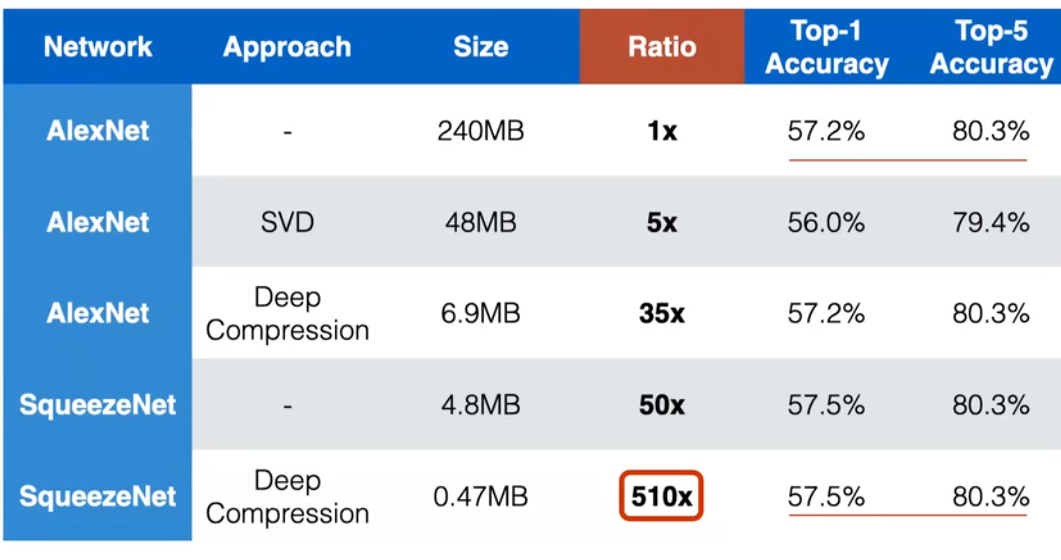Select the Top-5 Accuracy header
Viewport: 1061px width, 560px height.
coord(991,47)
